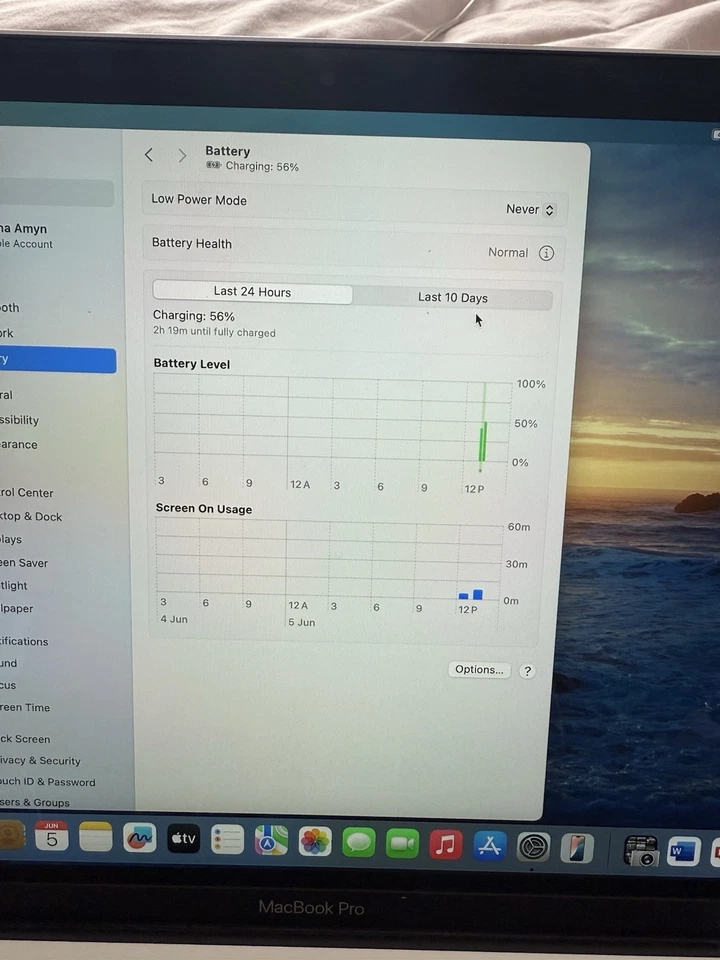
Task: Launch Maps from the Dock
Action: click(271, 839)
